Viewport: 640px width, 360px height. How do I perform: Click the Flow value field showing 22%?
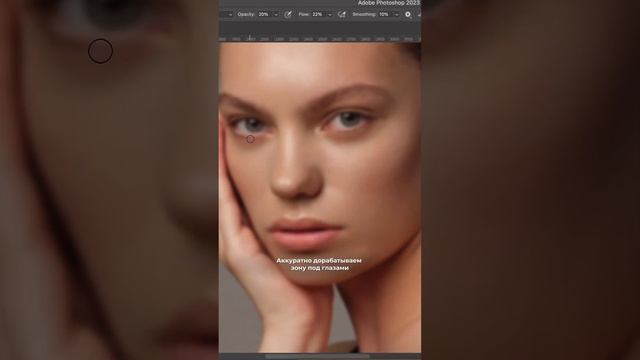click(317, 14)
